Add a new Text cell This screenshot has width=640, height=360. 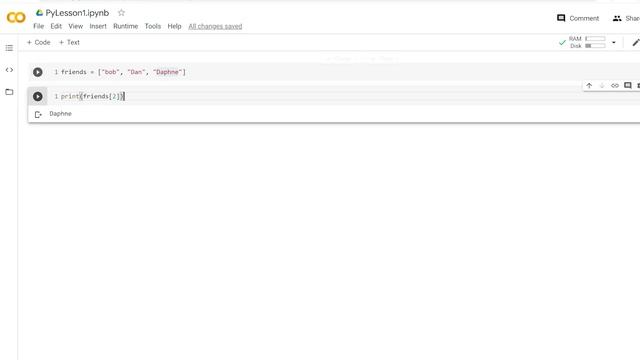[69, 42]
